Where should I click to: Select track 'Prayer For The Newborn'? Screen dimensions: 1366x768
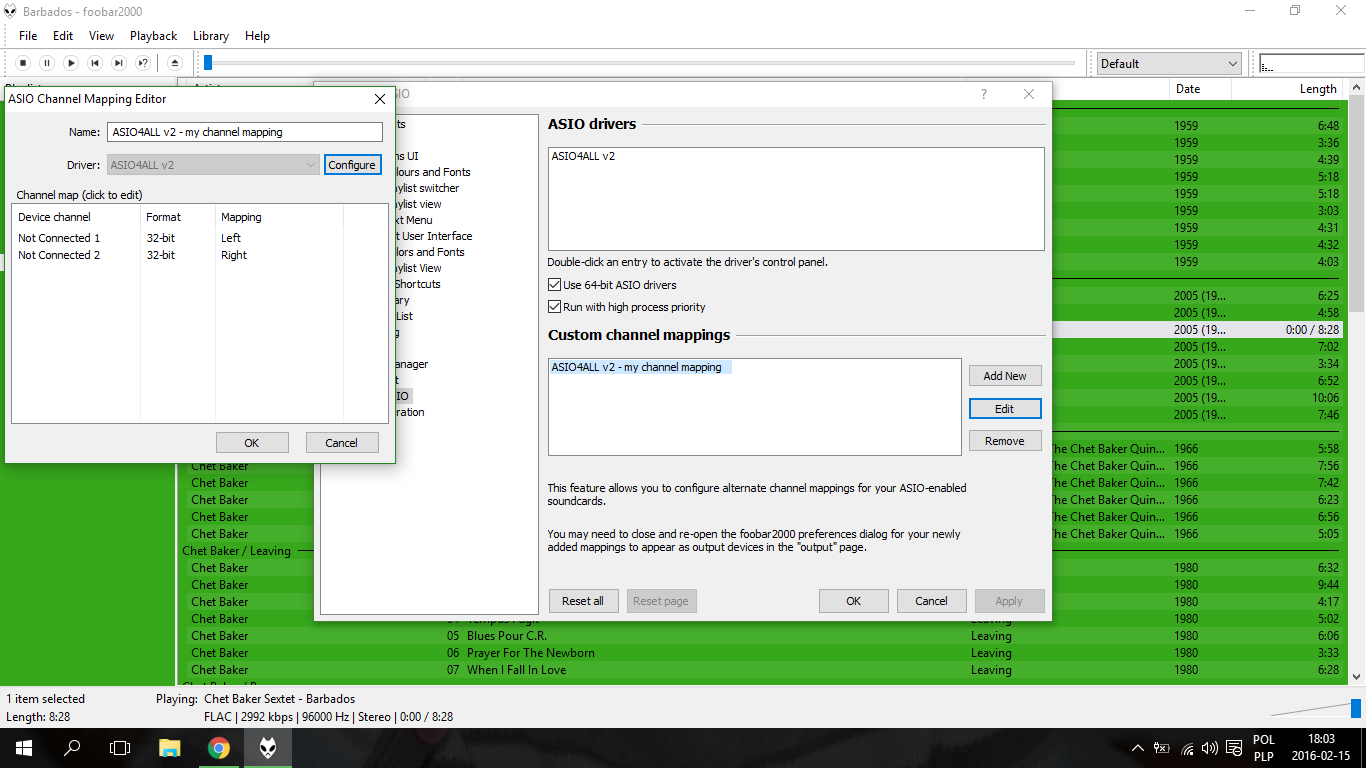pos(531,653)
